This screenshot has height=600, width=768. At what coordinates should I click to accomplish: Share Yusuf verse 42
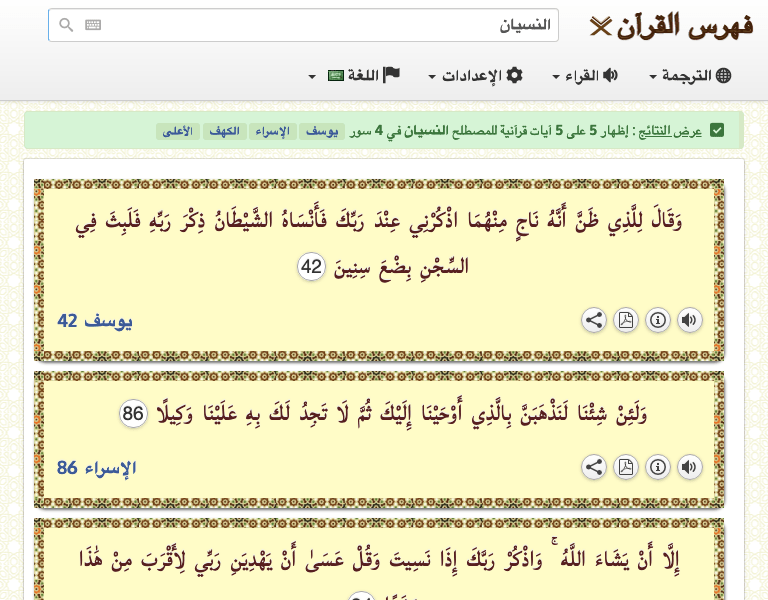coord(594,320)
